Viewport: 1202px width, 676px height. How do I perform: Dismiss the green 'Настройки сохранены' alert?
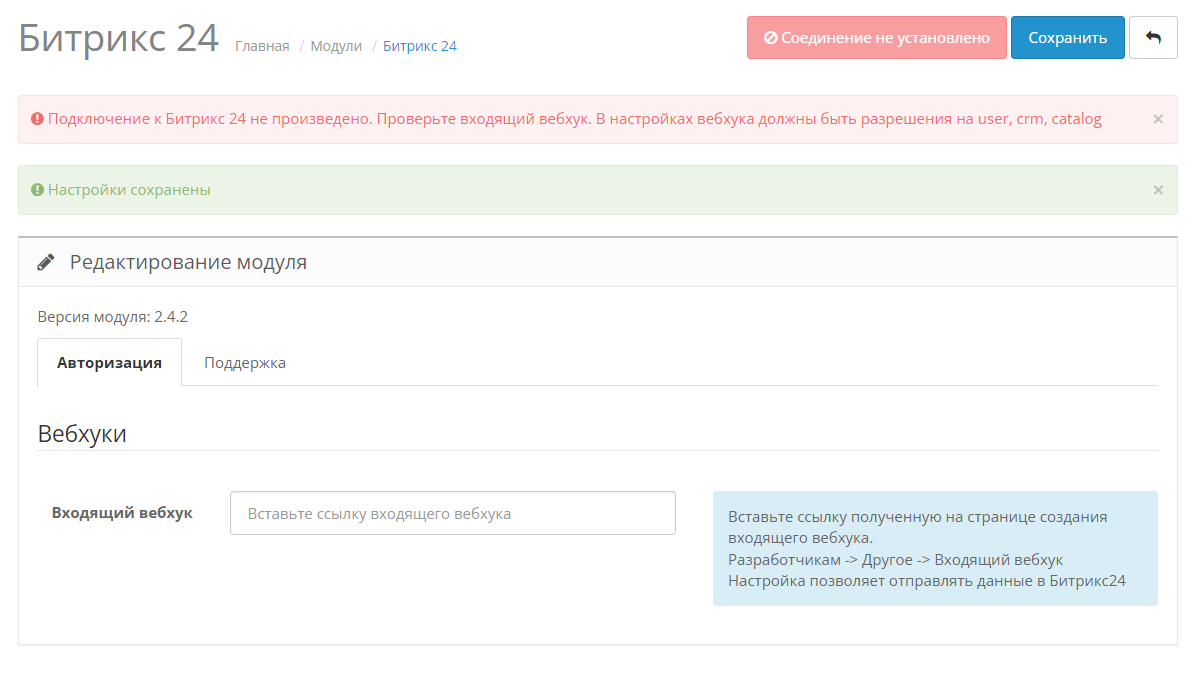click(1158, 190)
